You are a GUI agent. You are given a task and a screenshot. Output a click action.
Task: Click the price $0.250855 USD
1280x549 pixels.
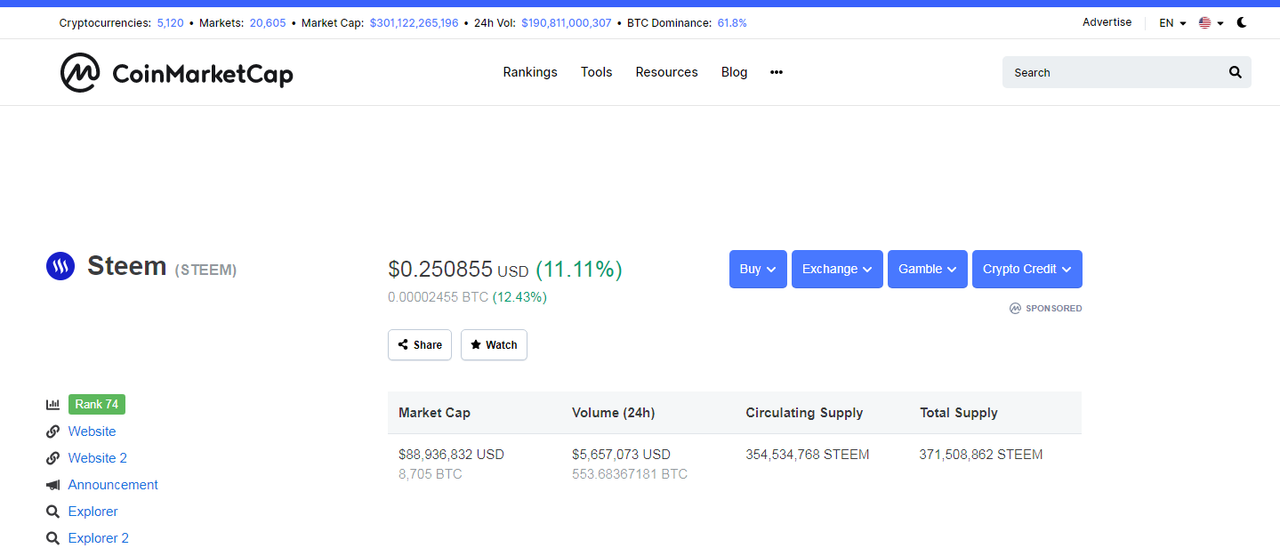tap(458, 269)
